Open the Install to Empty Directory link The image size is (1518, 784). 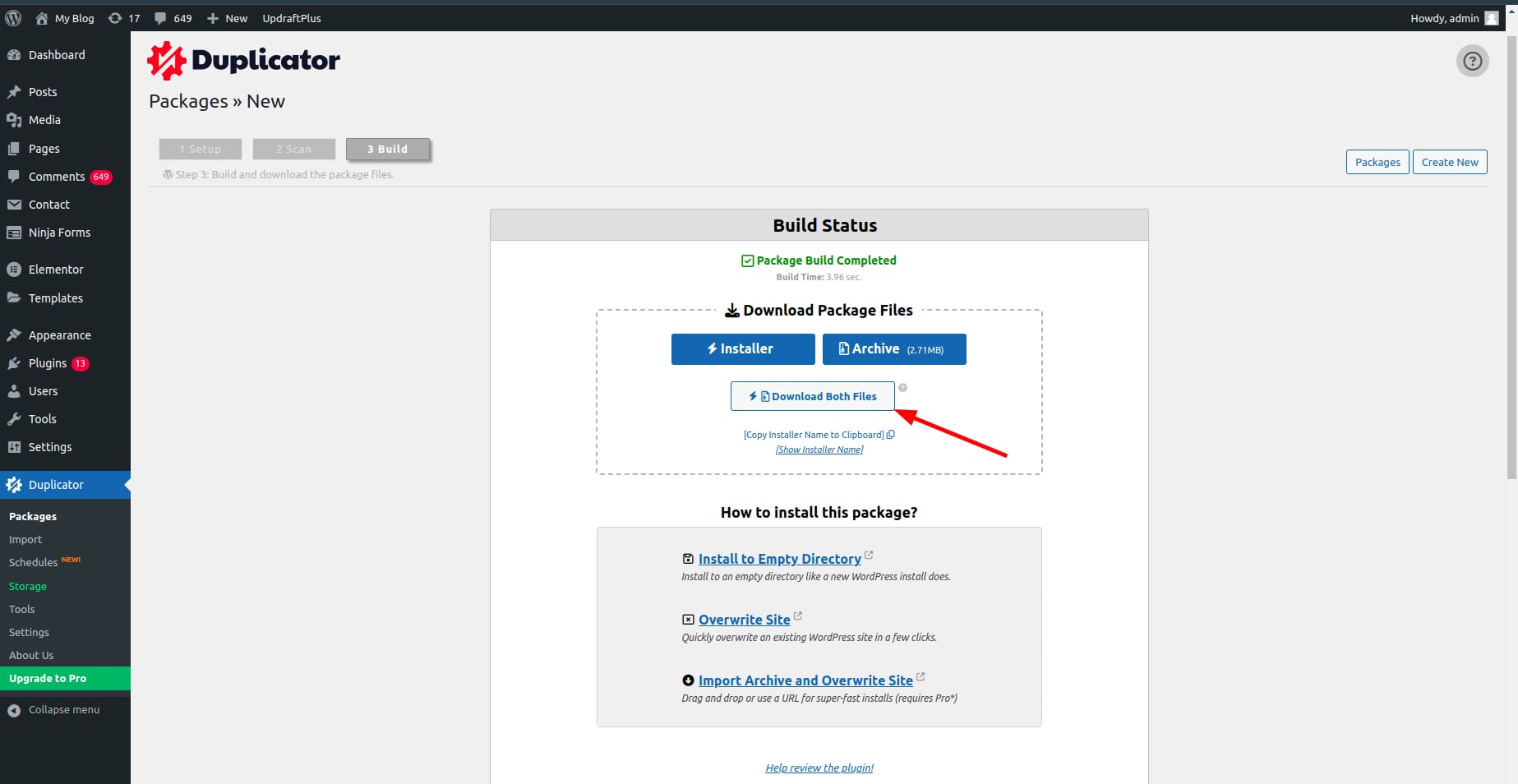pyautogui.click(x=779, y=559)
